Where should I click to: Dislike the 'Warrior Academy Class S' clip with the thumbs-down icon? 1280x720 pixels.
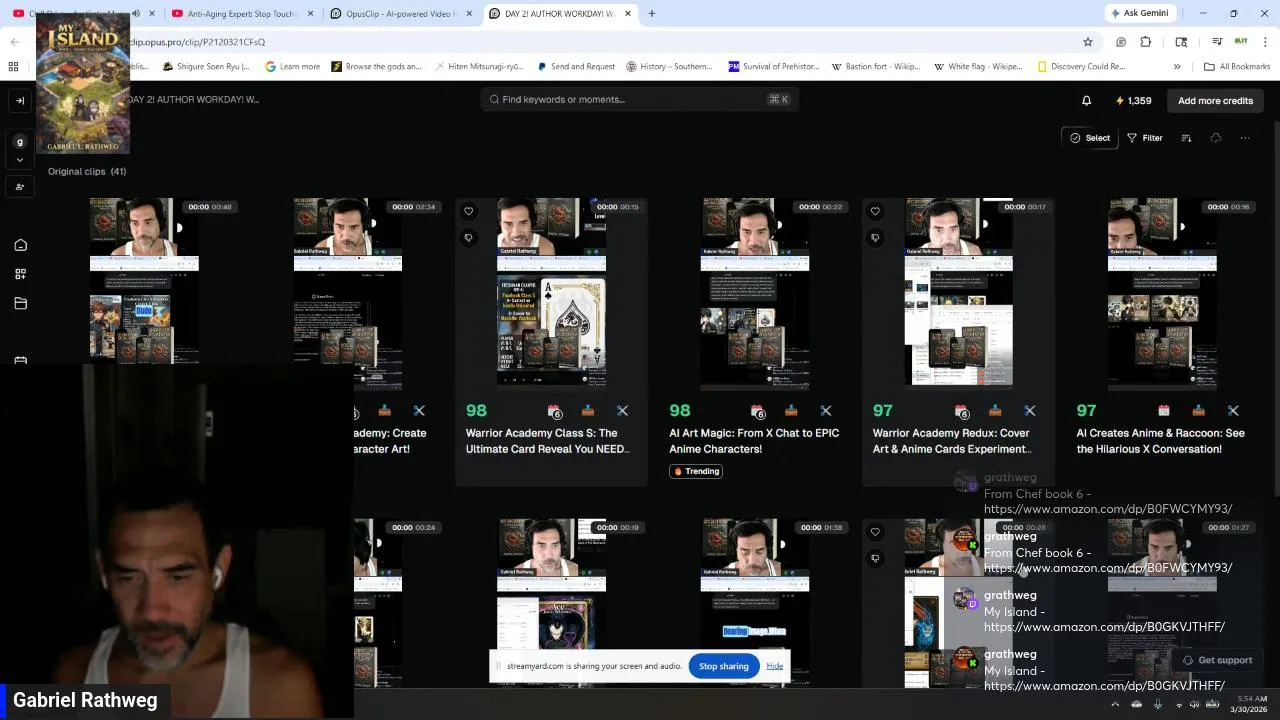(x=469, y=238)
